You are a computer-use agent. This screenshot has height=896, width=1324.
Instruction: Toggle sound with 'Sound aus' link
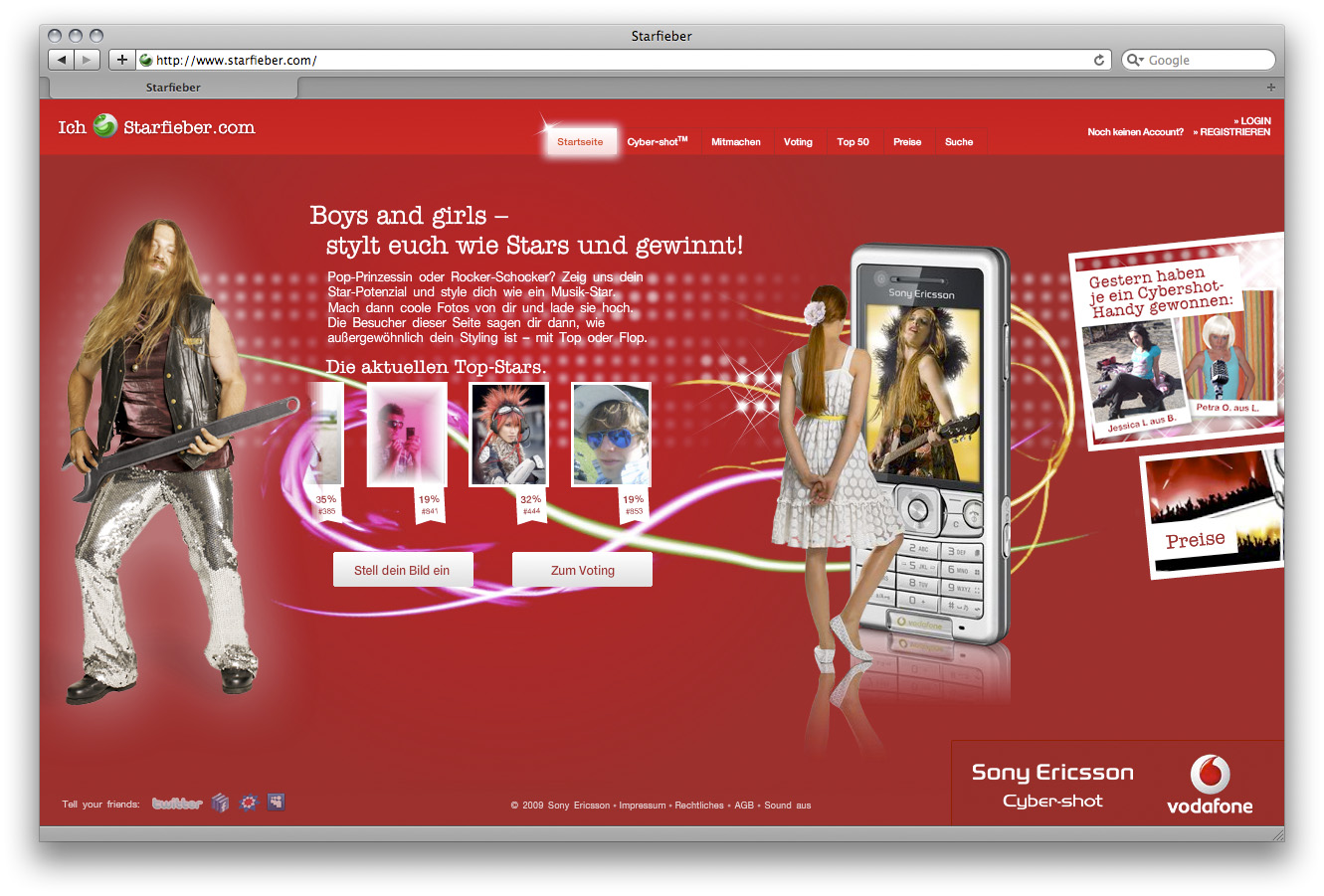788,806
